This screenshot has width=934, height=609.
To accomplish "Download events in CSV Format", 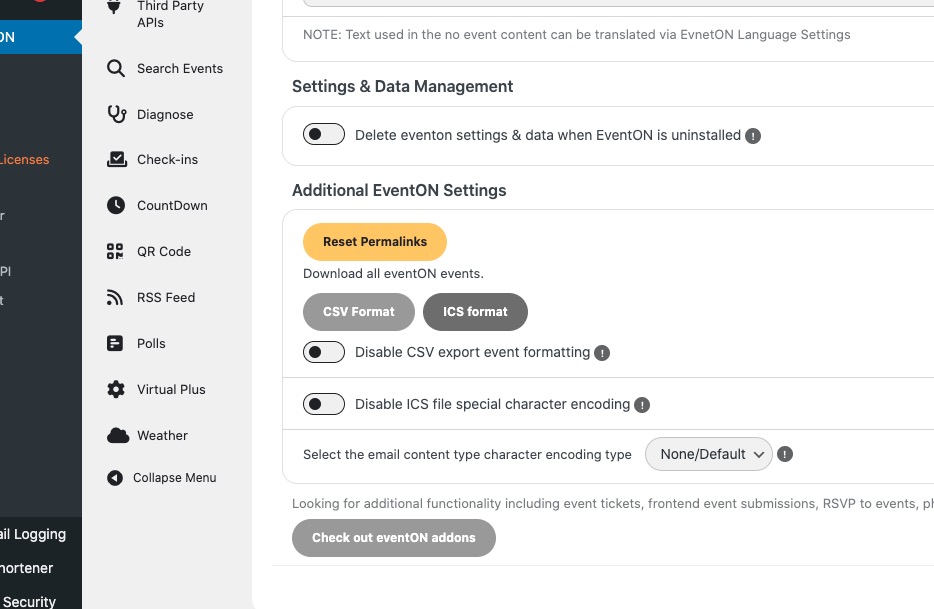I will 358,312.
